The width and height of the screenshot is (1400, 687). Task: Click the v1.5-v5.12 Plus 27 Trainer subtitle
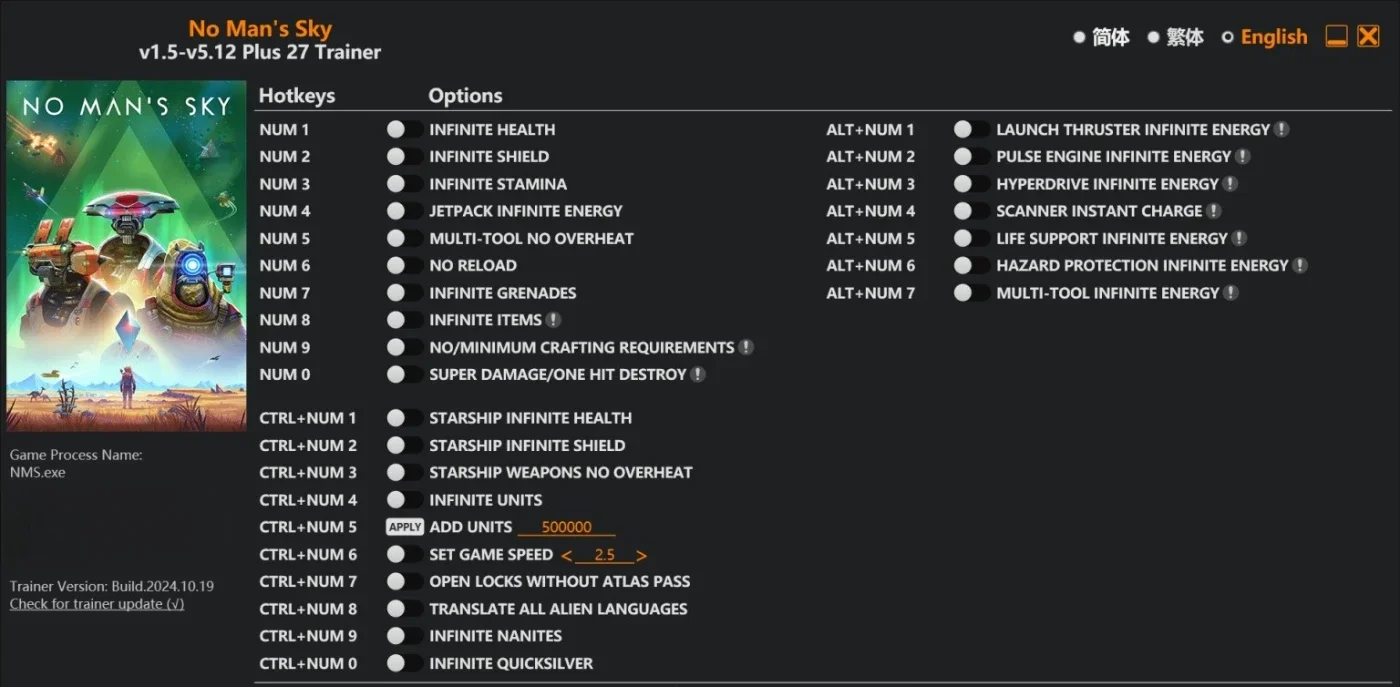pos(260,52)
